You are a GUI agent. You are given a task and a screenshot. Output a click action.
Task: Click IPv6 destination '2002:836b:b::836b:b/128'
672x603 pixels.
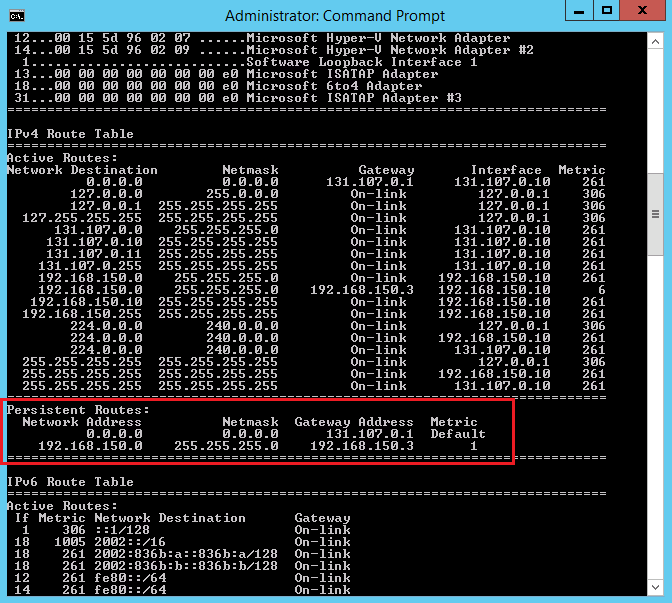[x=186, y=566]
